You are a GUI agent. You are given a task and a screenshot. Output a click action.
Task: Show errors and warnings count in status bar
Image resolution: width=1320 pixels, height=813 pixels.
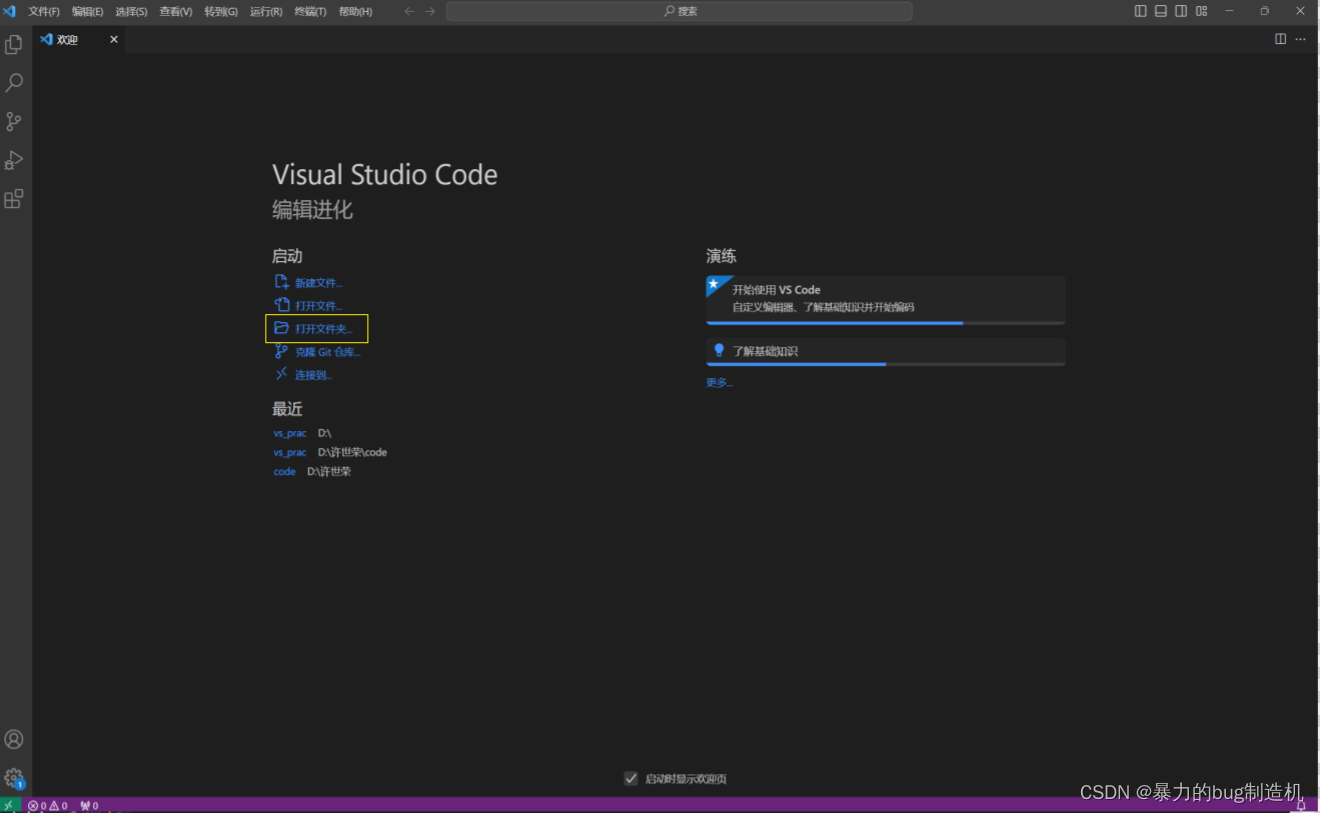click(48, 805)
